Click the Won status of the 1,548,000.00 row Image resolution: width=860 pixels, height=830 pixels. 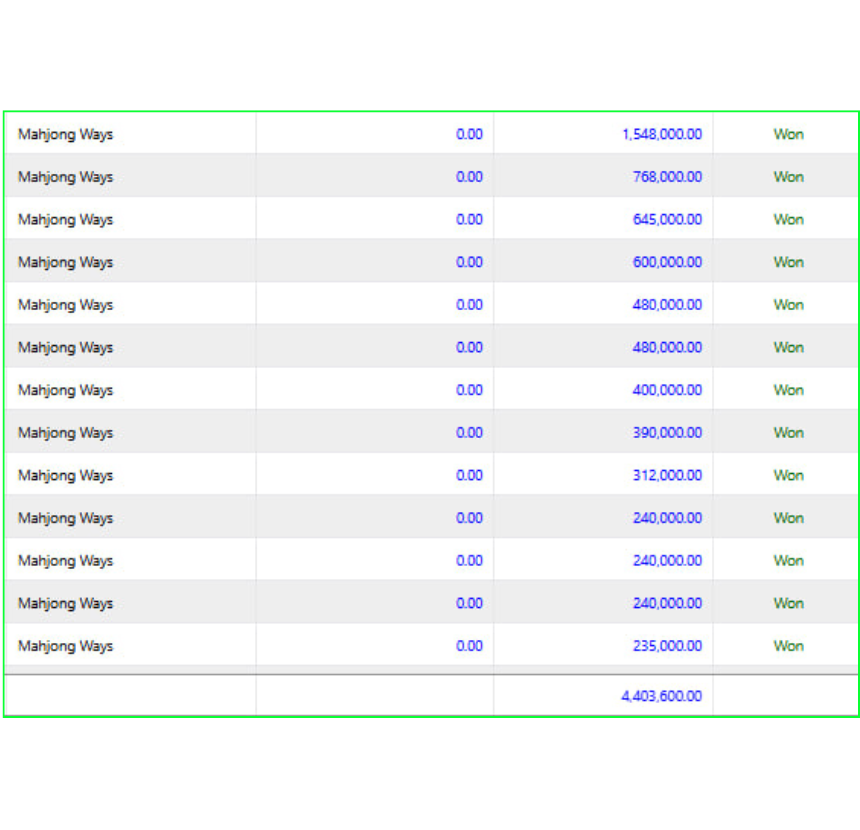click(789, 134)
